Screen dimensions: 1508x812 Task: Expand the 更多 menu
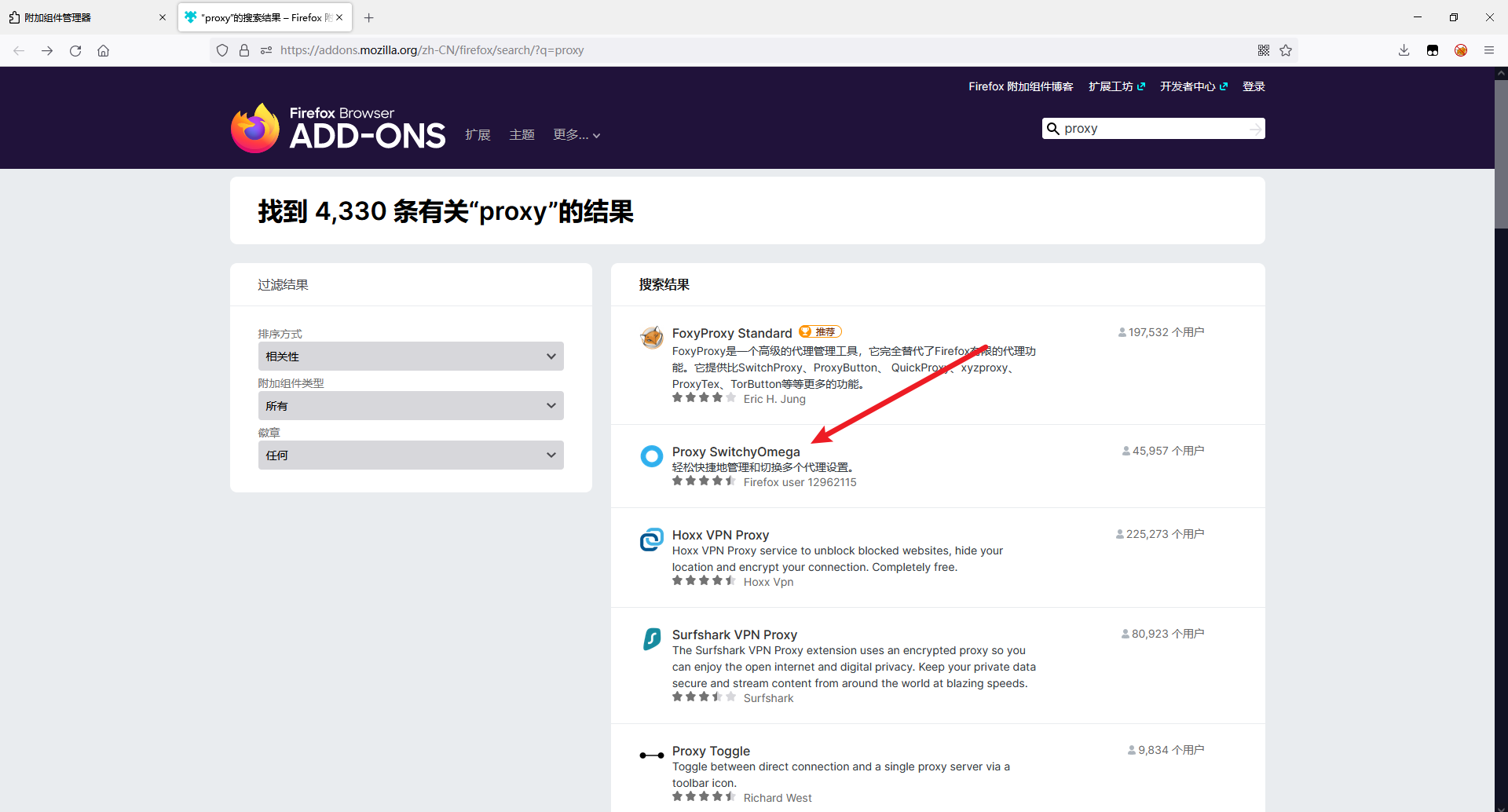coord(576,135)
